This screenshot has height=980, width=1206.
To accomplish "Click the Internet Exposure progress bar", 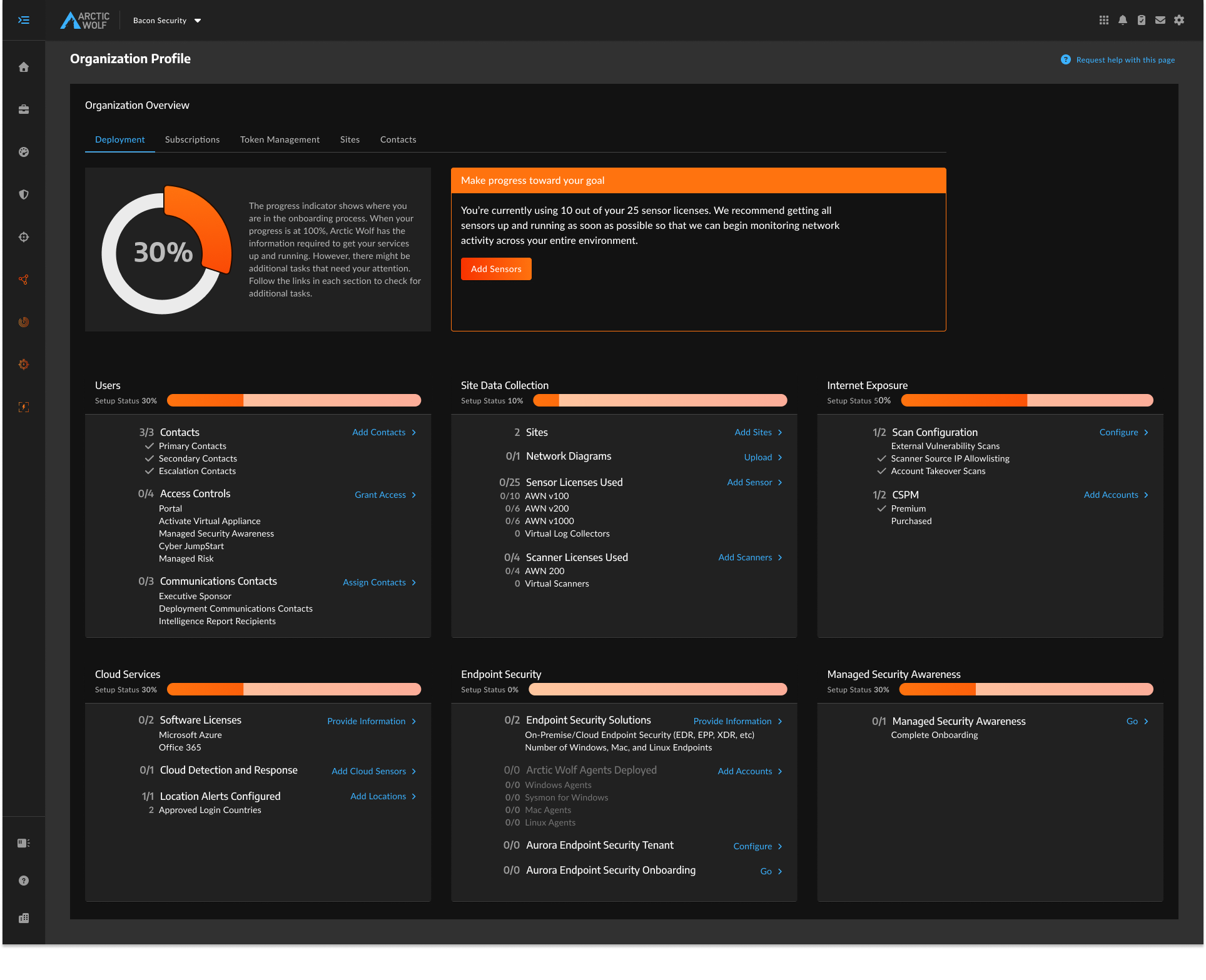I will [1026, 400].
